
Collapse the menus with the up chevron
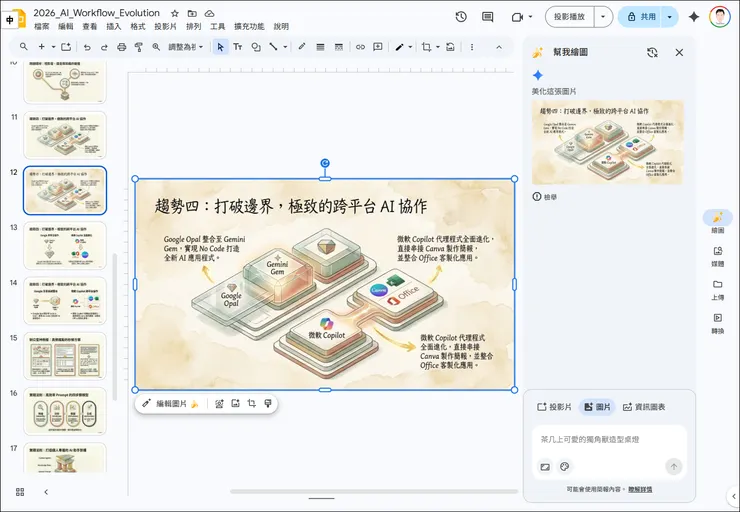499,47
